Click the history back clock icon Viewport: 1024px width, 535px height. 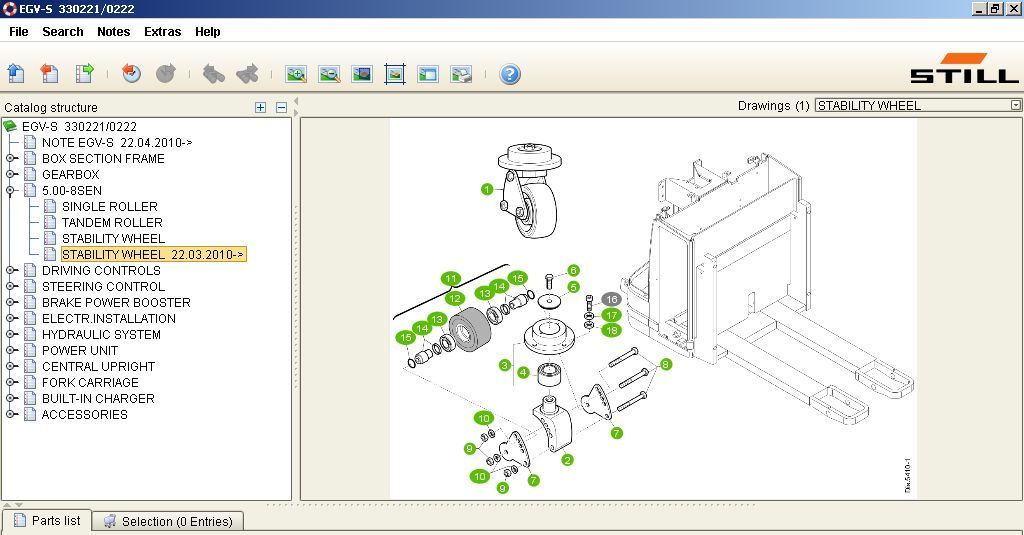click(131, 73)
